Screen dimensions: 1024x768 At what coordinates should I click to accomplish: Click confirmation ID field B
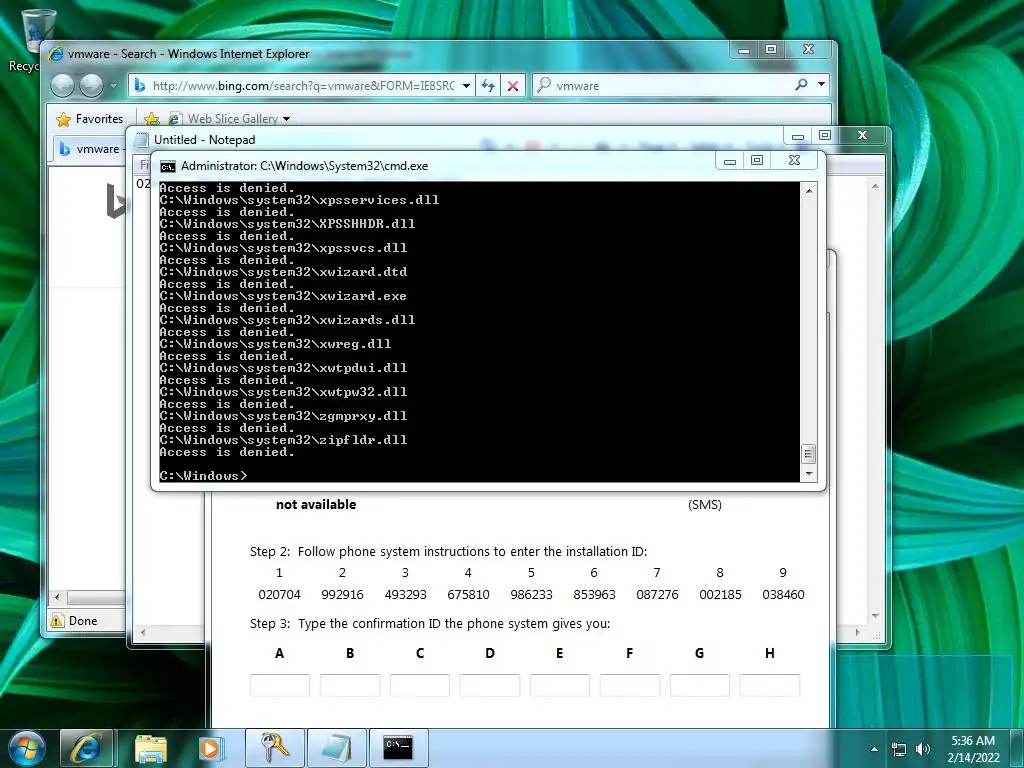pyautogui.click(x=349, y=686)
